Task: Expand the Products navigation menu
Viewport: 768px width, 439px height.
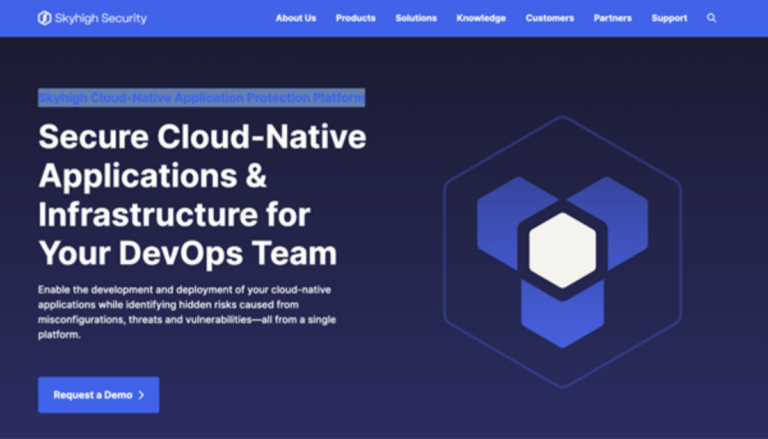Action: click(355, 18)
